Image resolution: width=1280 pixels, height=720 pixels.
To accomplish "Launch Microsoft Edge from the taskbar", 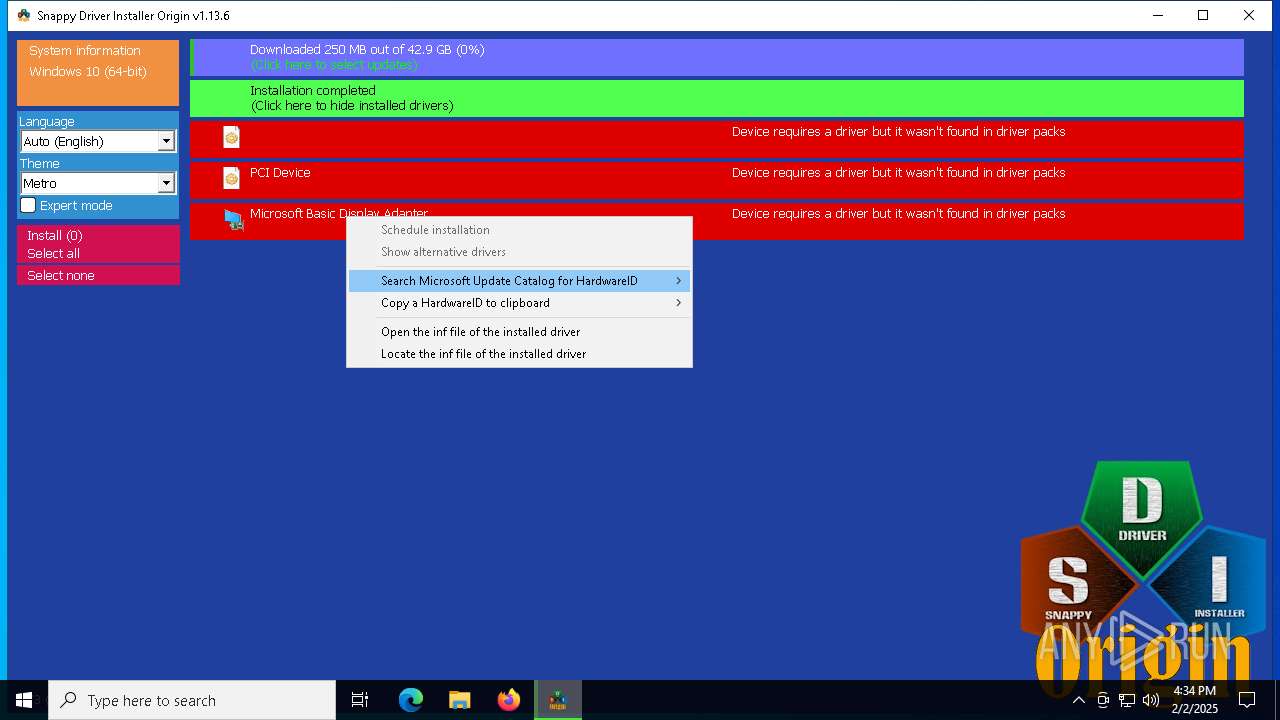I will (410, 700).
